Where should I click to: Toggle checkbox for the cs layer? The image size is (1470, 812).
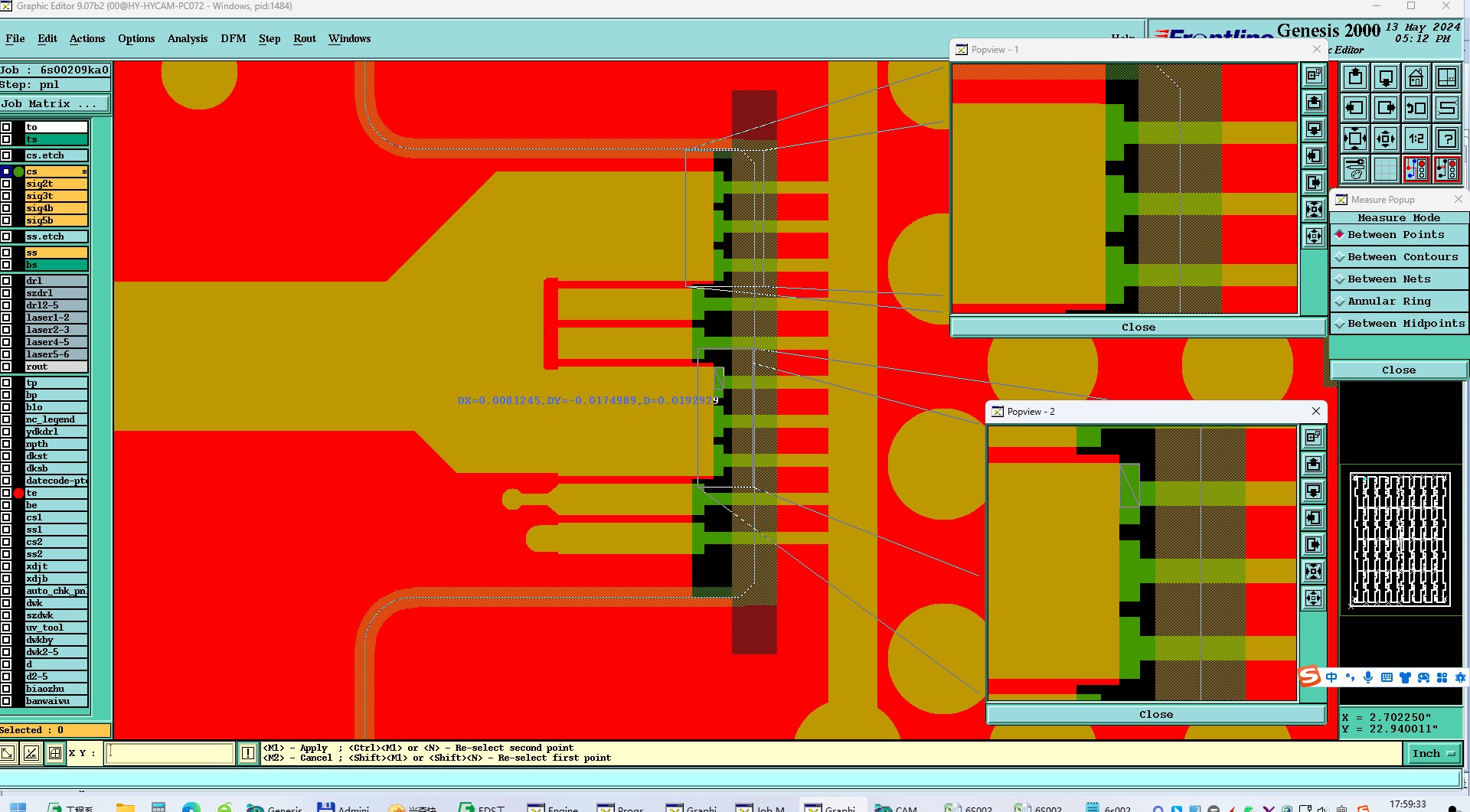point(6,171)
